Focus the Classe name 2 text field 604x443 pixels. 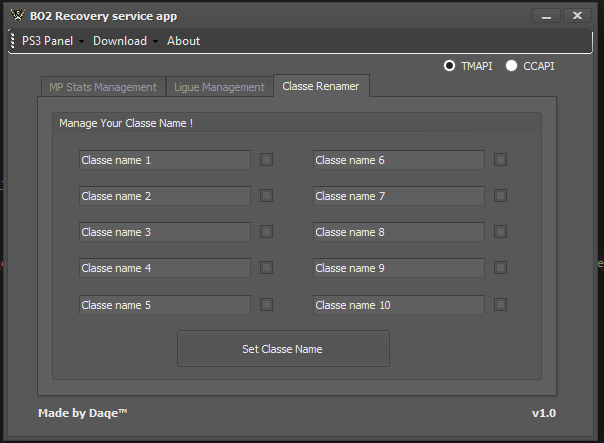point(165,196)
